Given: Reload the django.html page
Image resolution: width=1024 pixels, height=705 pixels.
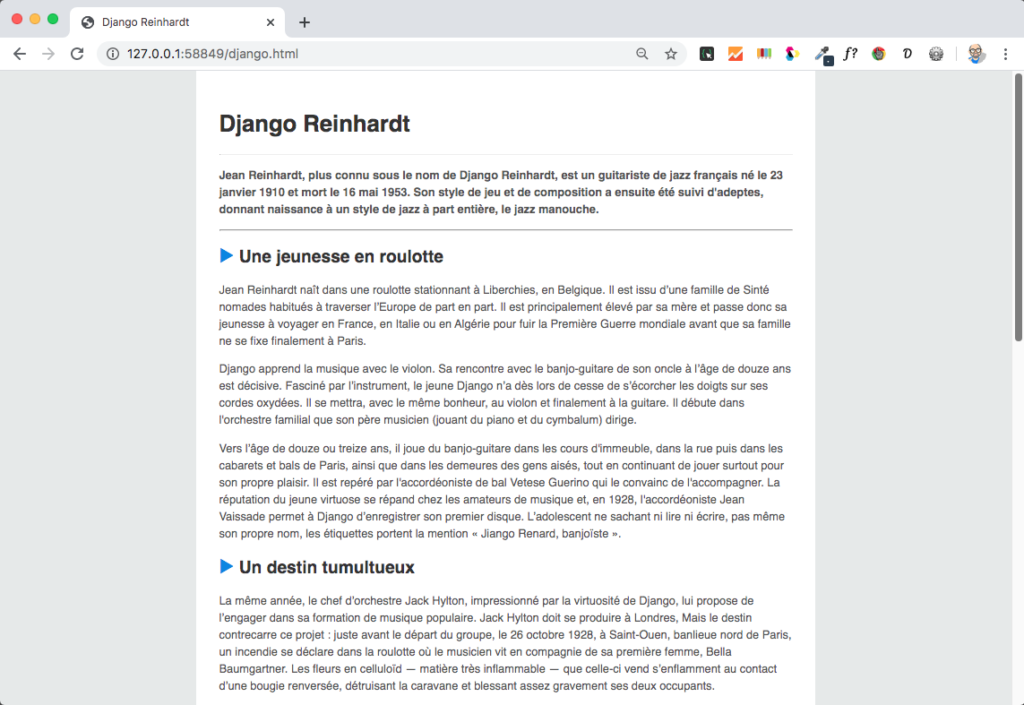Looking at the screenshot, I should click(x=77, y=54).
